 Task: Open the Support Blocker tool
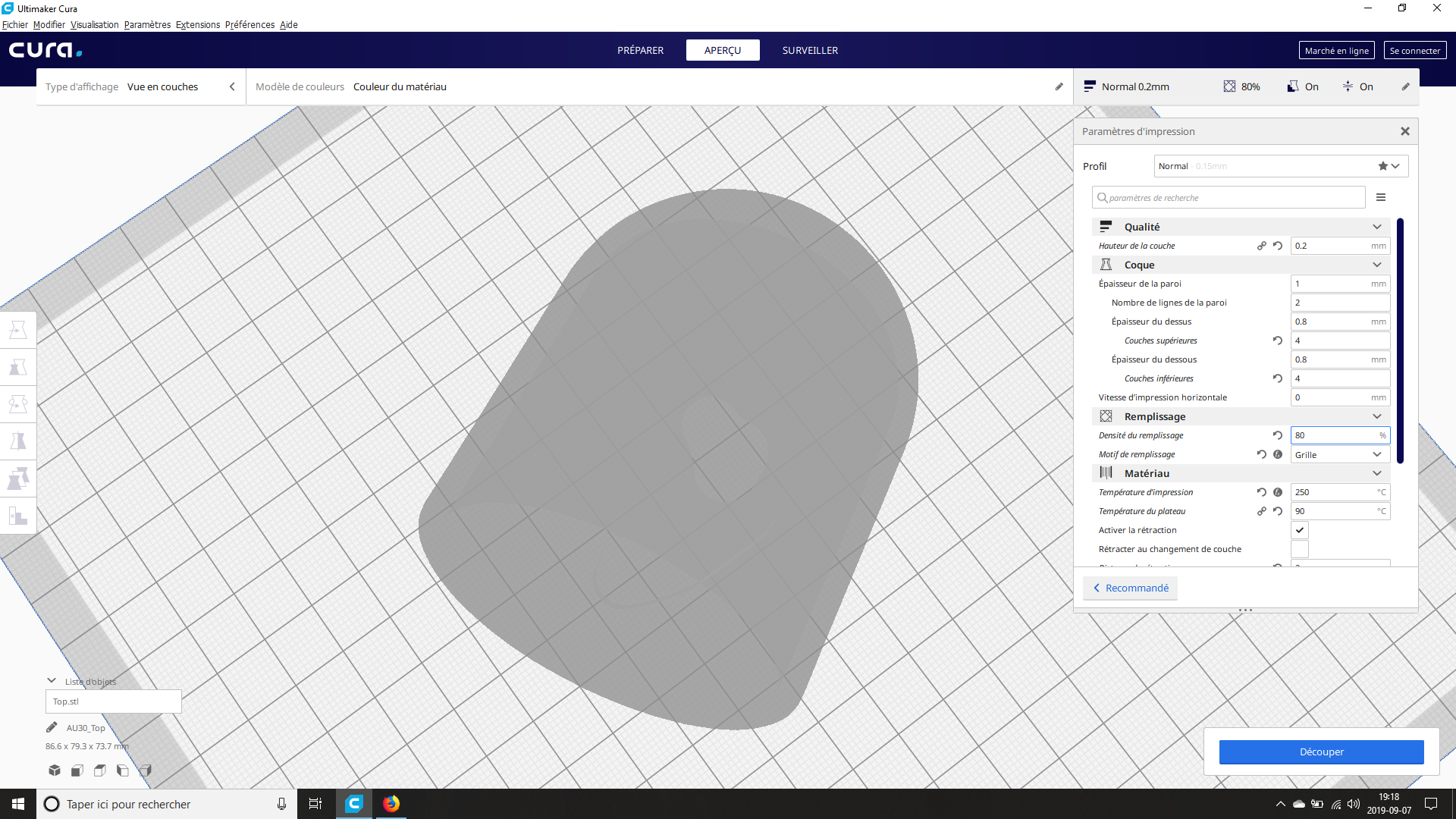(x=18, y=516)
